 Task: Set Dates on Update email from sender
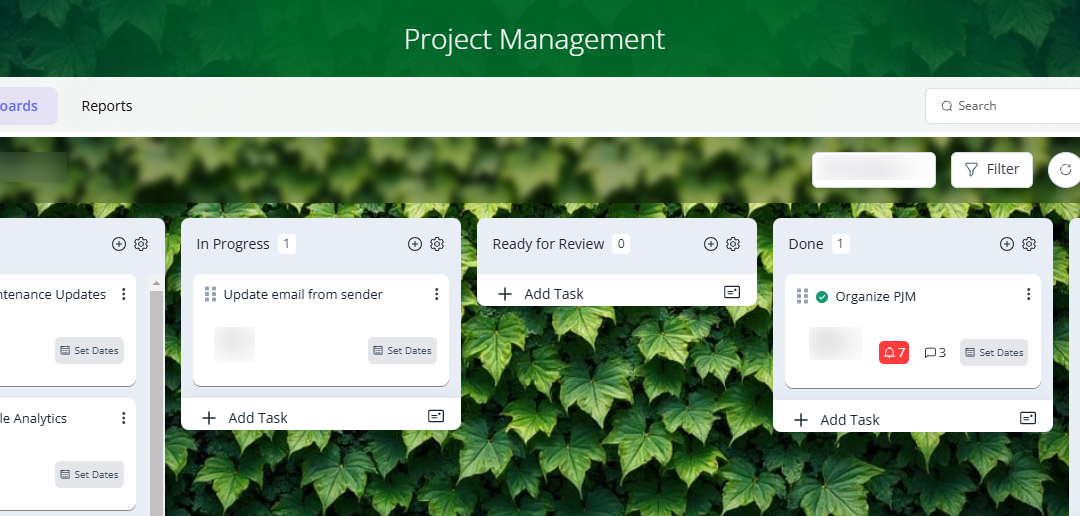click(402, 351)
